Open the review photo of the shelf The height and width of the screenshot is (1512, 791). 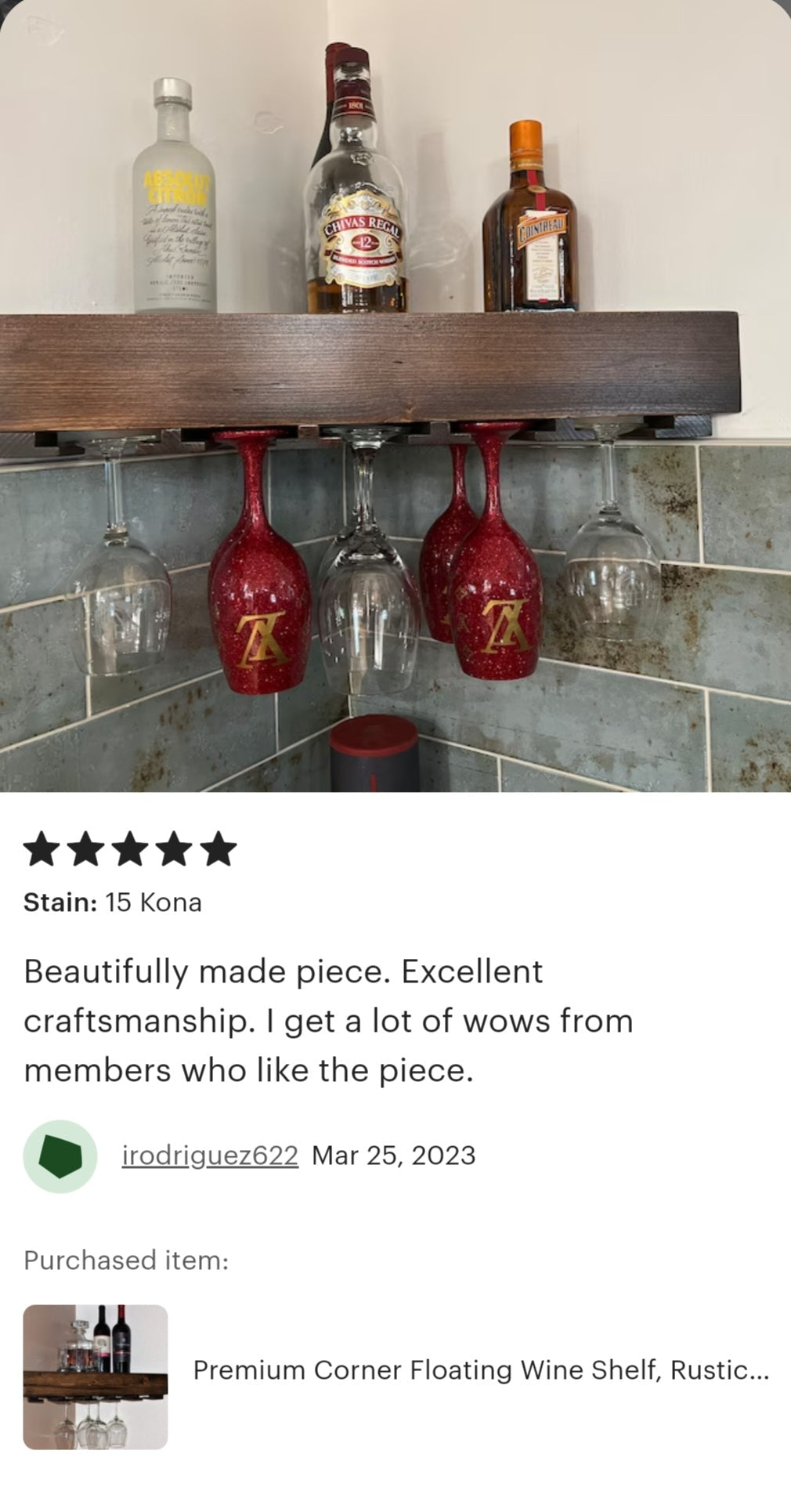coord(395,396)
